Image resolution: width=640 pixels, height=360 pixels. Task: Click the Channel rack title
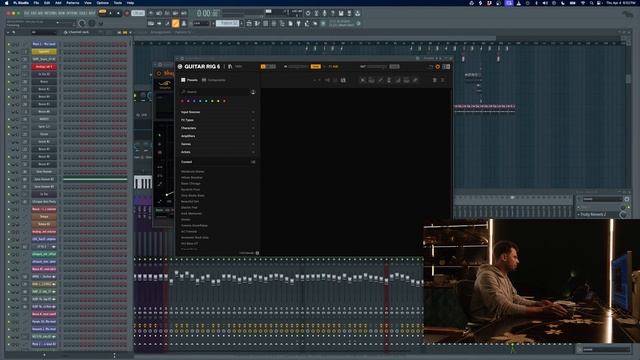78,32
